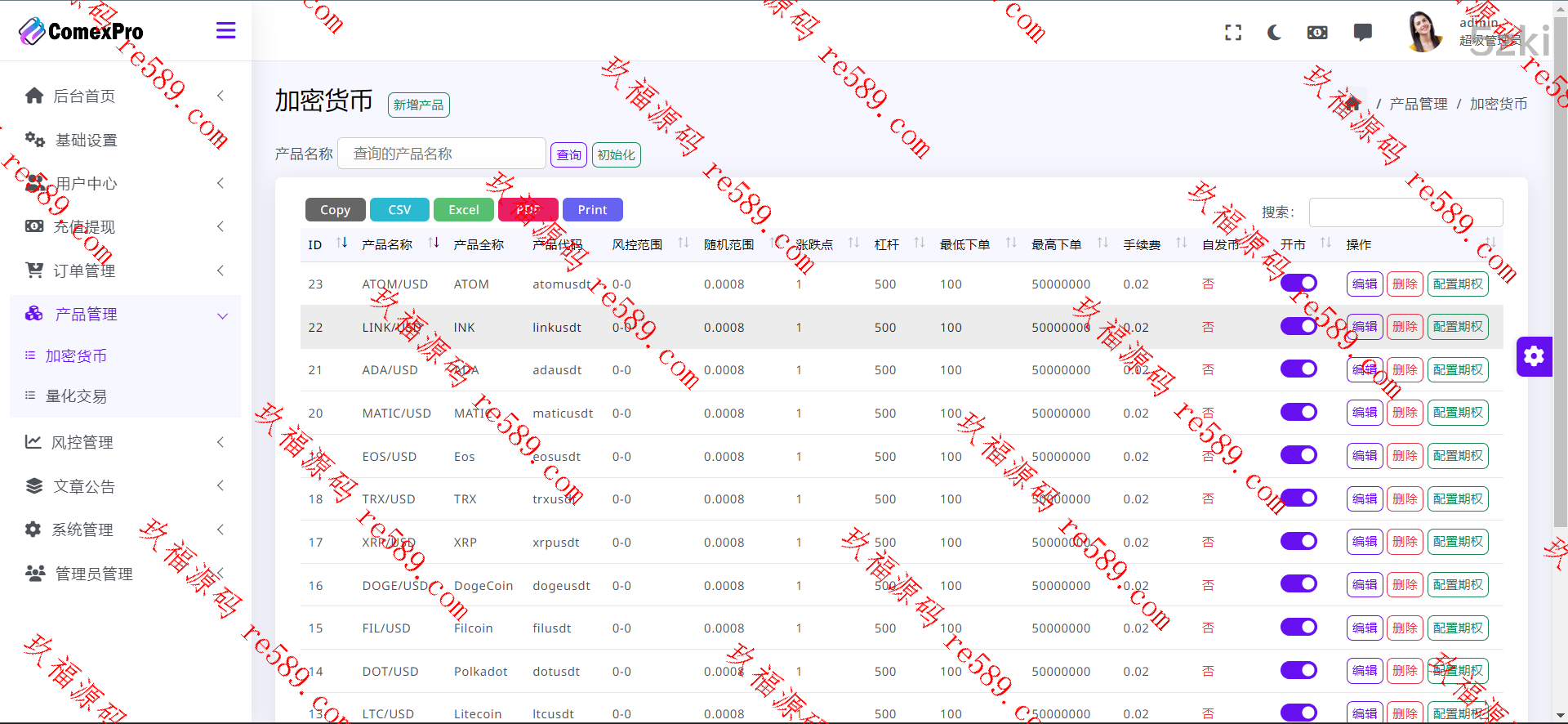1568x724 pixels.
Task: Click the hamburger menu icon to collapse sidebar
Action: [225, 31]
